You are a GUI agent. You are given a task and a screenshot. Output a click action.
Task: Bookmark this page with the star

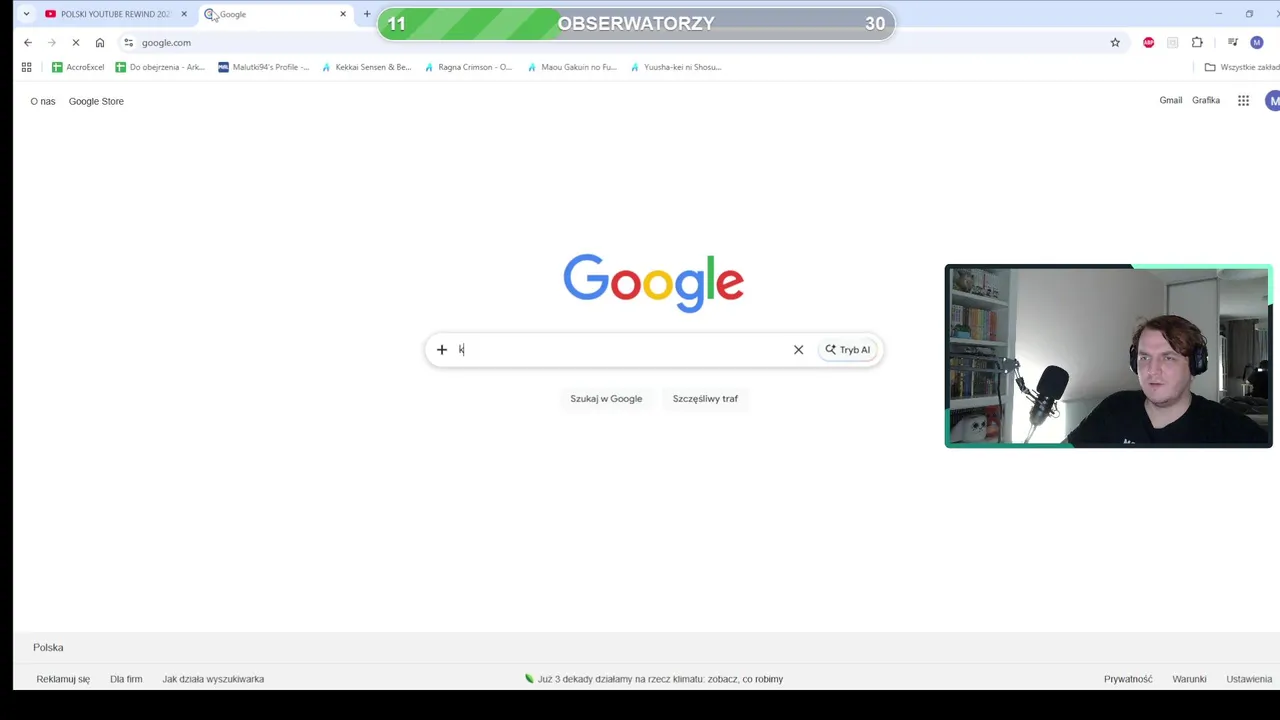tap(1115, 42)
